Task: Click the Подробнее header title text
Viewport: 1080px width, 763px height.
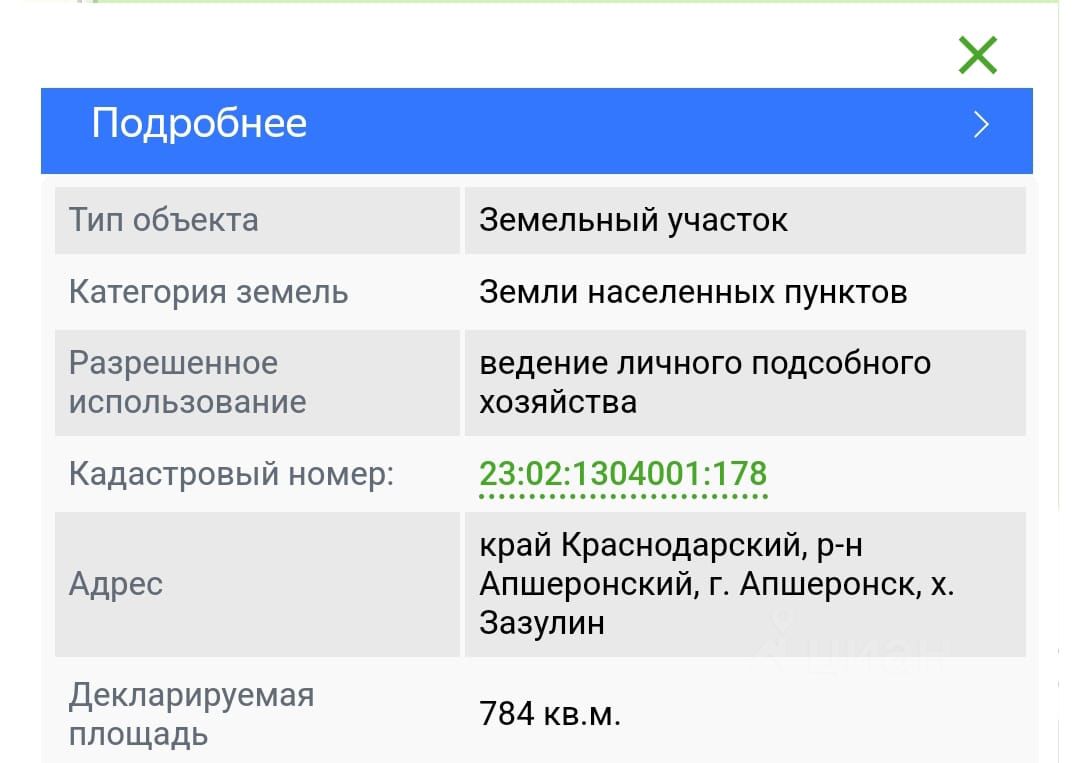Action: [199, 124]
